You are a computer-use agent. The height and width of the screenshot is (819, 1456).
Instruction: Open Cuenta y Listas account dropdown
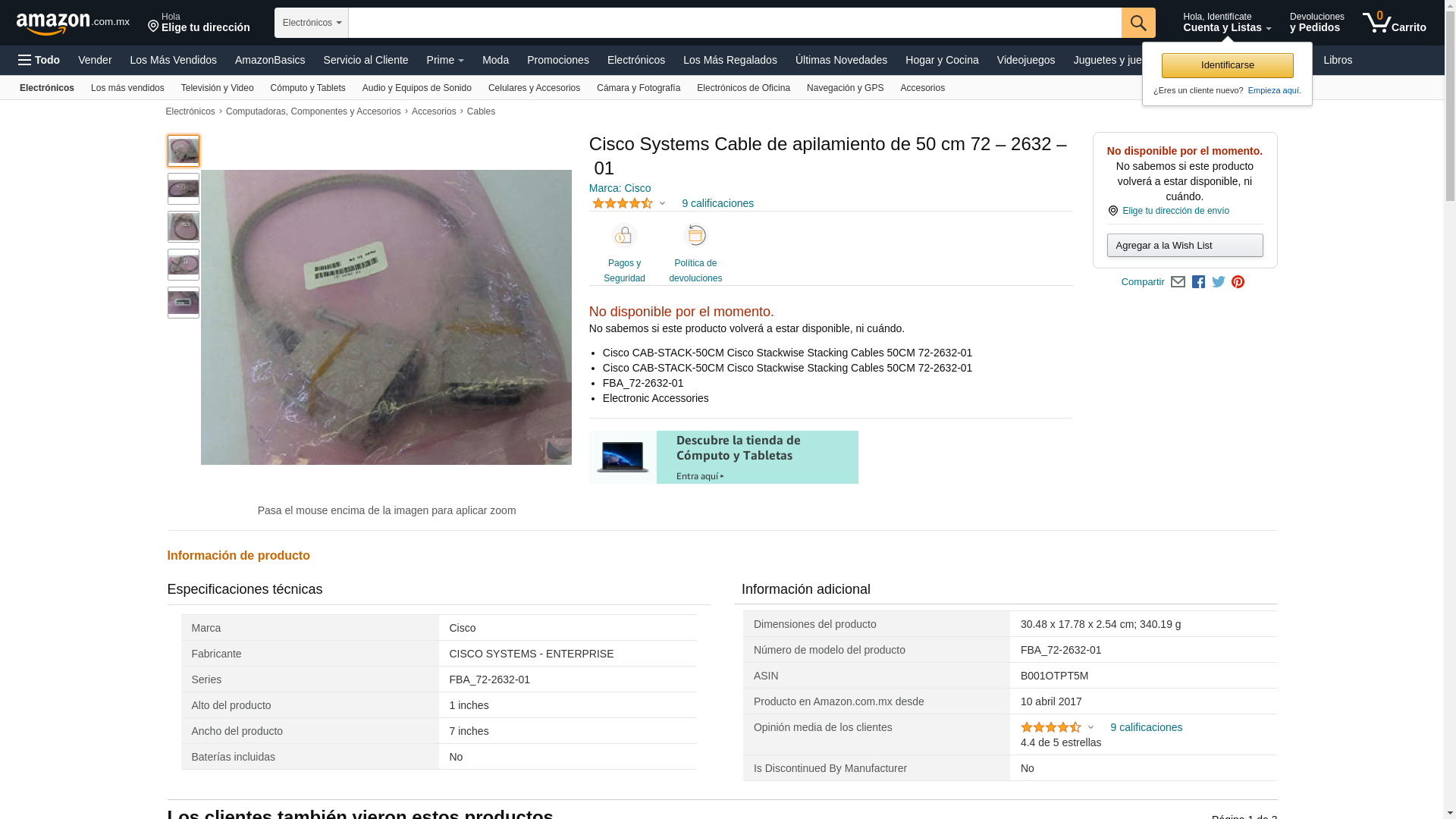click(x=1227, y=23)
